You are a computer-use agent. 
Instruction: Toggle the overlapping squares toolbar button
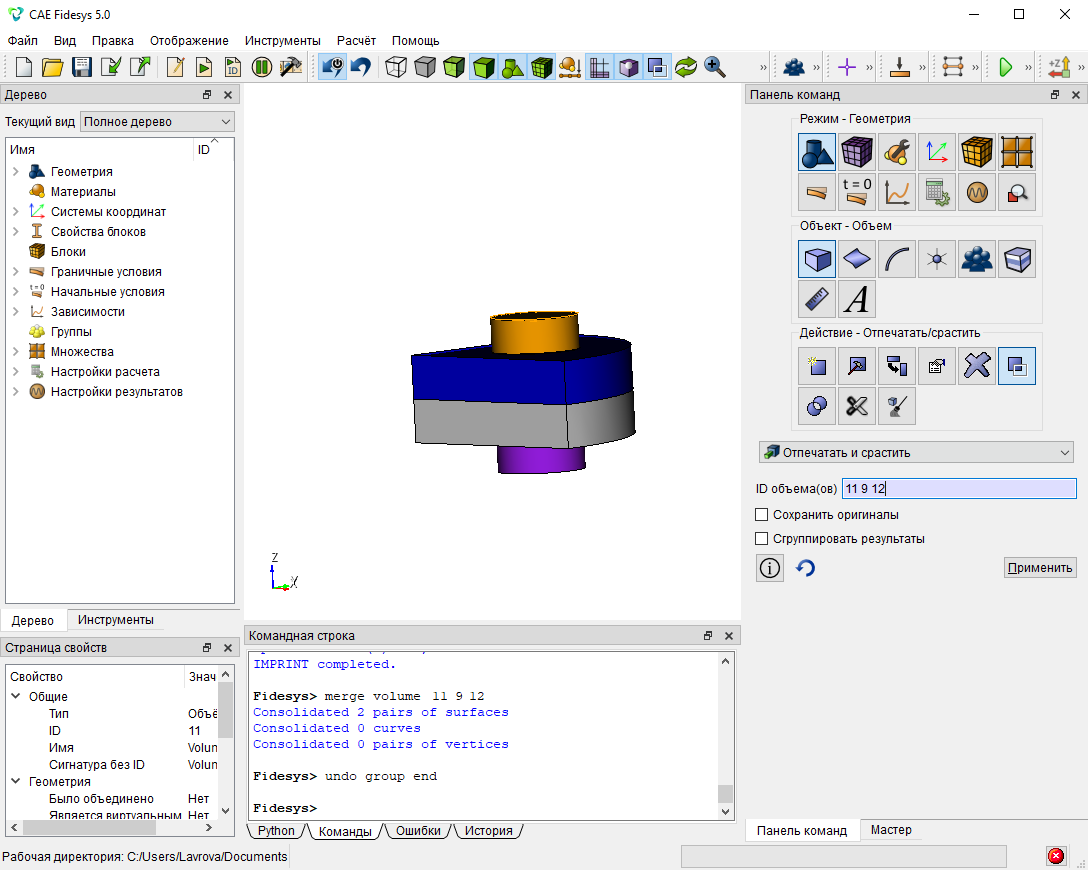point(657,67)
